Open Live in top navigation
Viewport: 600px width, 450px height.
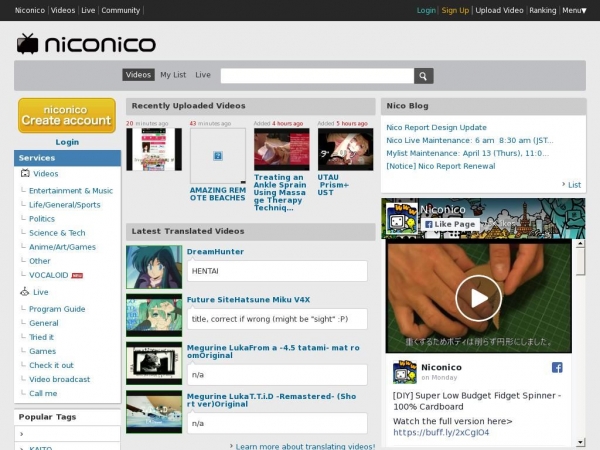tap(88, 10)
